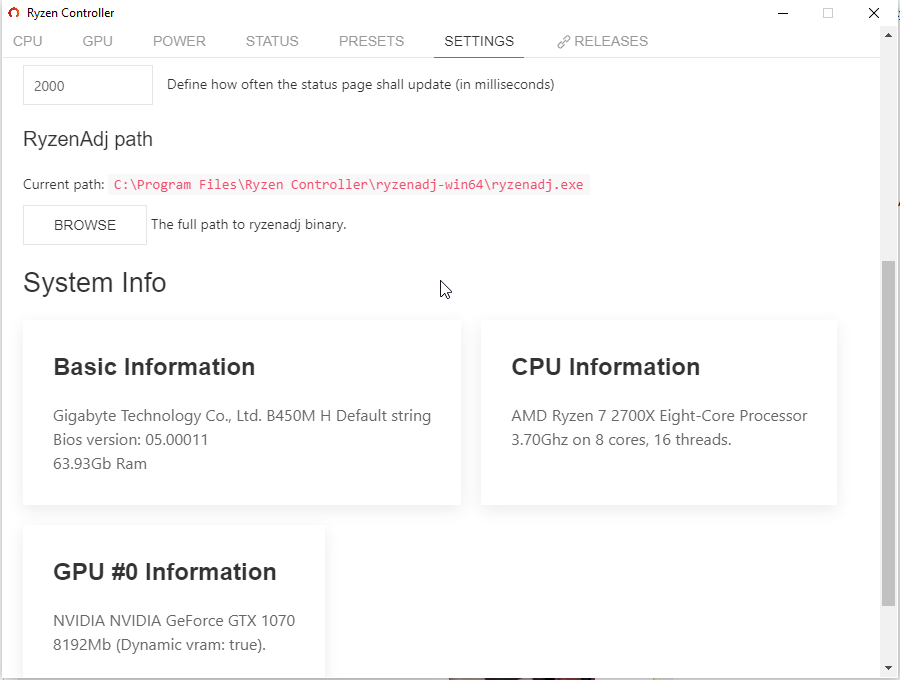The width and height of the screenshot is (900, 680).
Task: Click the link icon beside RELEASES
Action: click(x=564, y=42)
